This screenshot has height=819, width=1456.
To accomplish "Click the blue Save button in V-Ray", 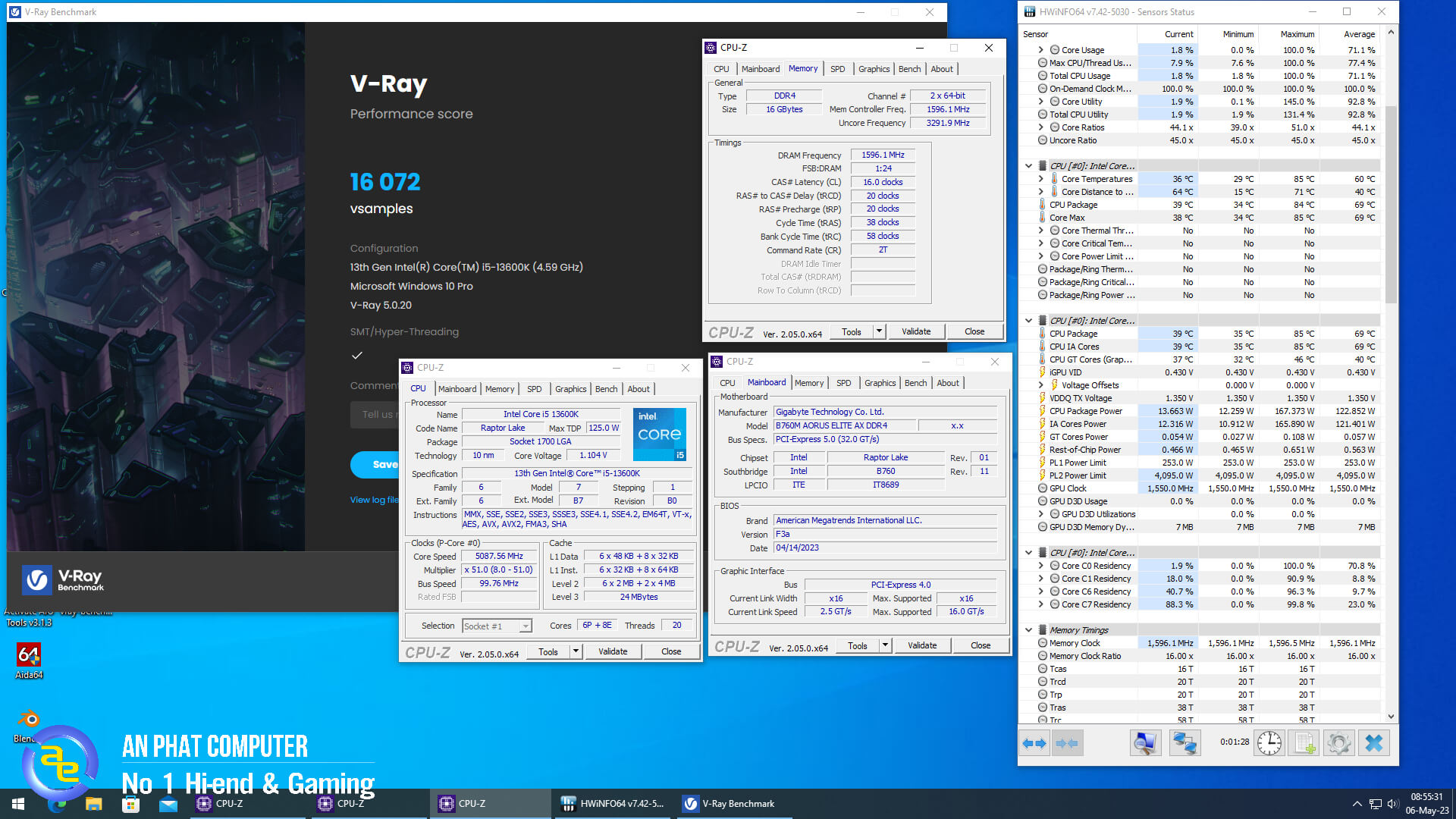I will tap(375, 464).
